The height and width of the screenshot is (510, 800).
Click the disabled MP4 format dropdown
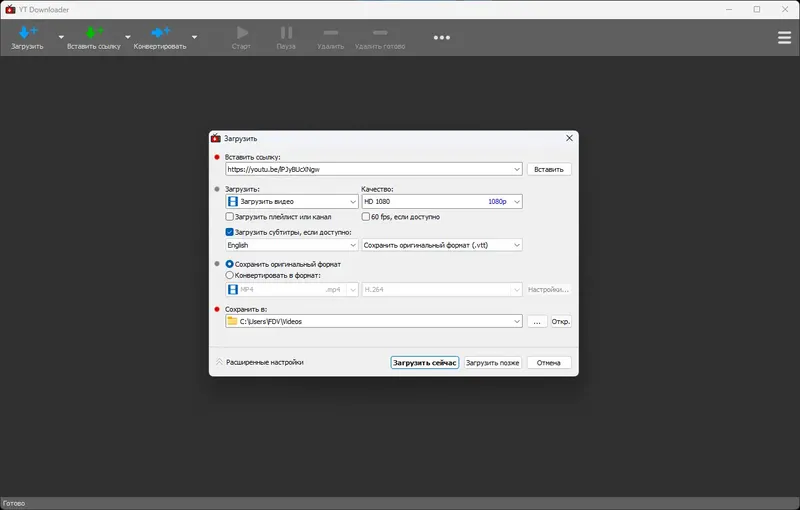291,290
